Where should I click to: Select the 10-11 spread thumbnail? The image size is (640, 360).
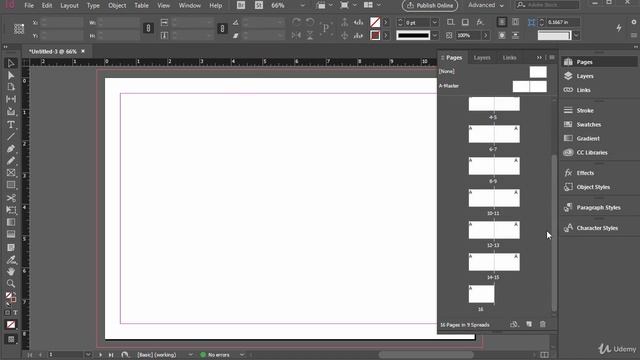[494, 198]
